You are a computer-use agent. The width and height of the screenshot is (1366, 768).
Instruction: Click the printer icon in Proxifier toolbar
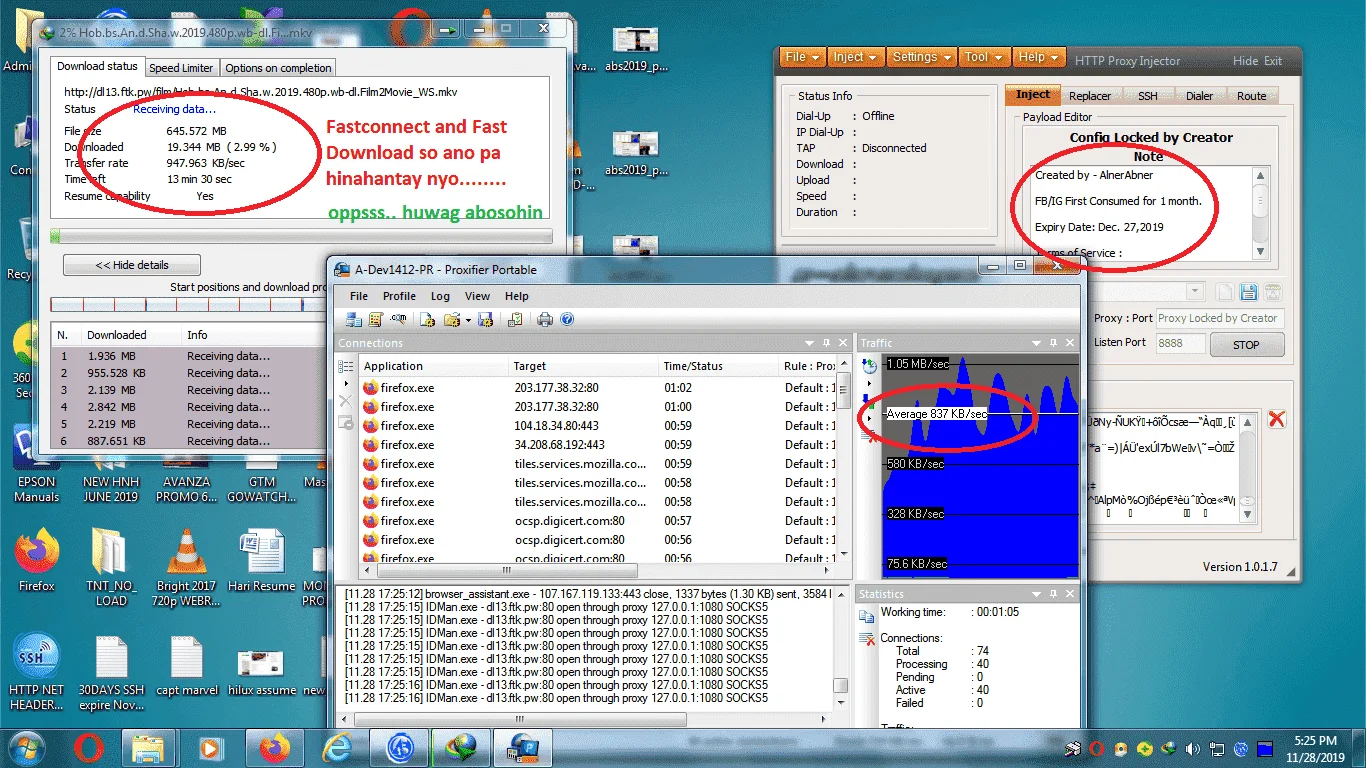point(545,320)
